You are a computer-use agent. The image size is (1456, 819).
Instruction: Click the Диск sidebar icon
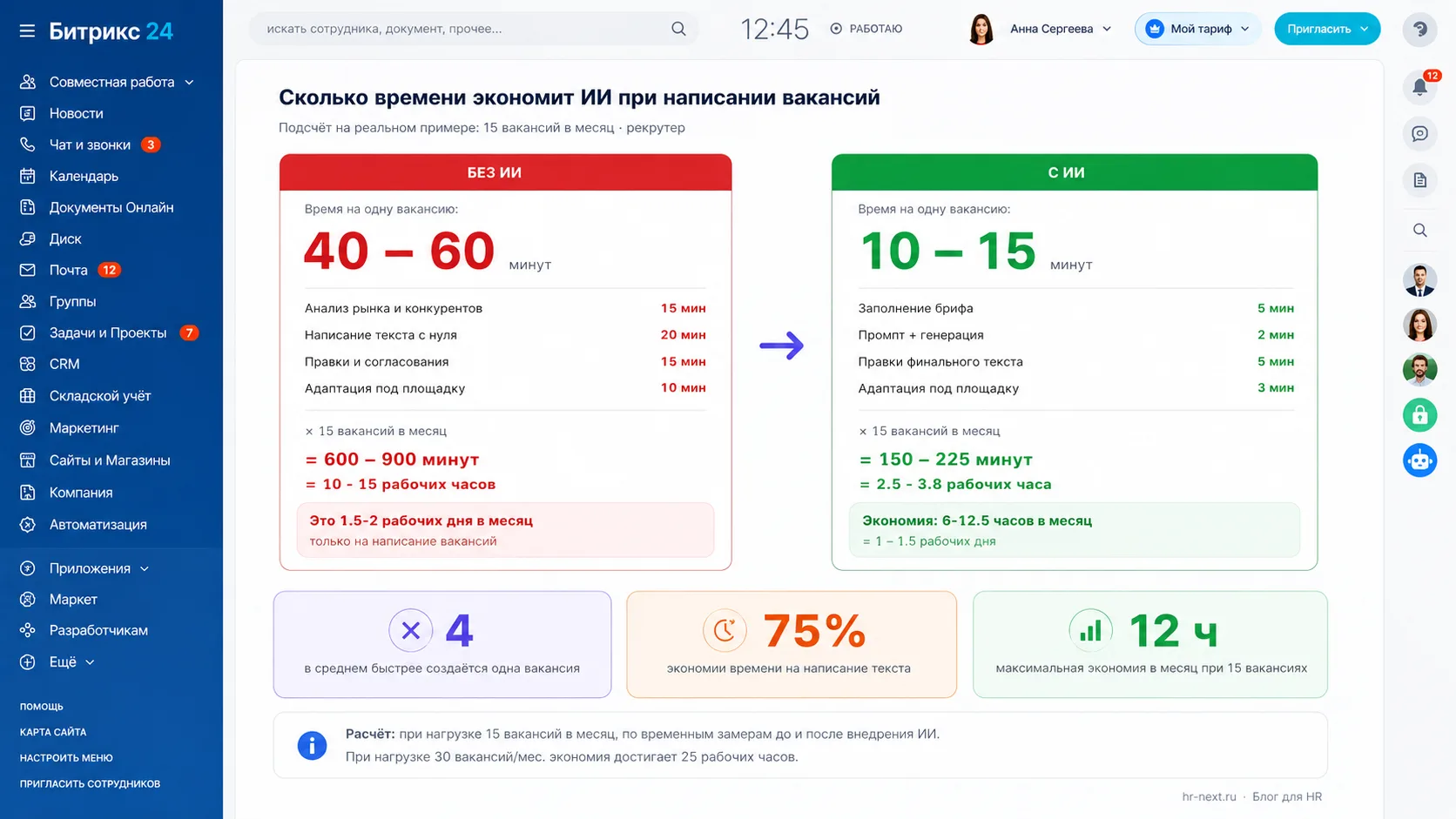click(28, 238)
